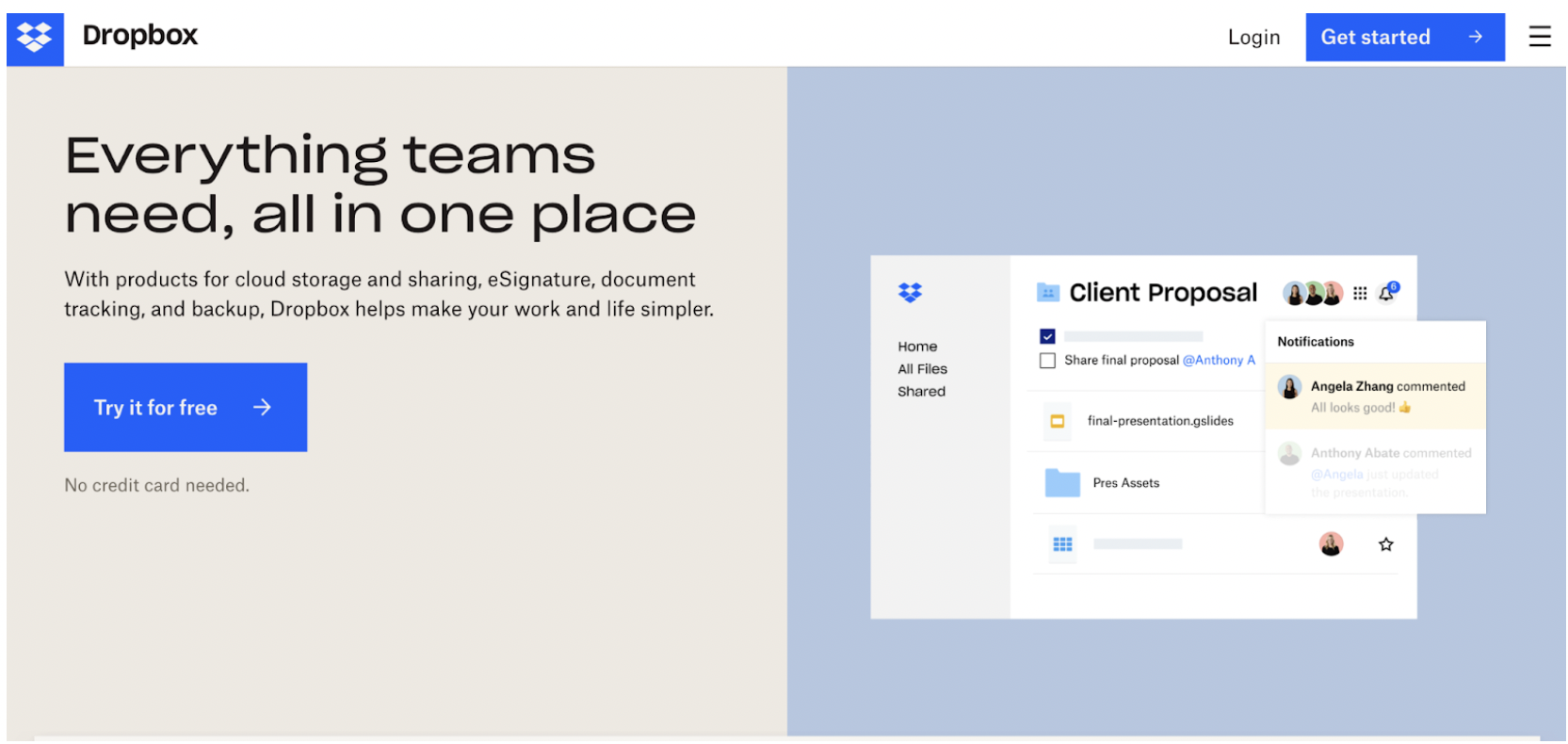Click the Get started button
Viewport: 1568px width, 744px height.
[x=1405, y=38]
